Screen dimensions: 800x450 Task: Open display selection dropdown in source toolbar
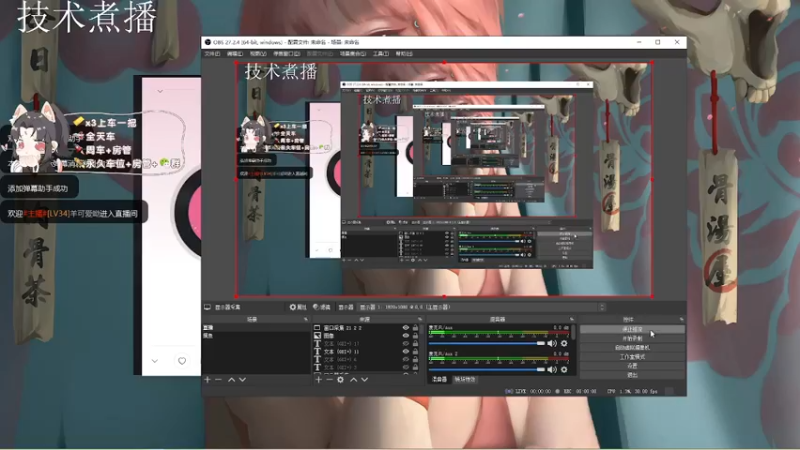coord(482,307)
